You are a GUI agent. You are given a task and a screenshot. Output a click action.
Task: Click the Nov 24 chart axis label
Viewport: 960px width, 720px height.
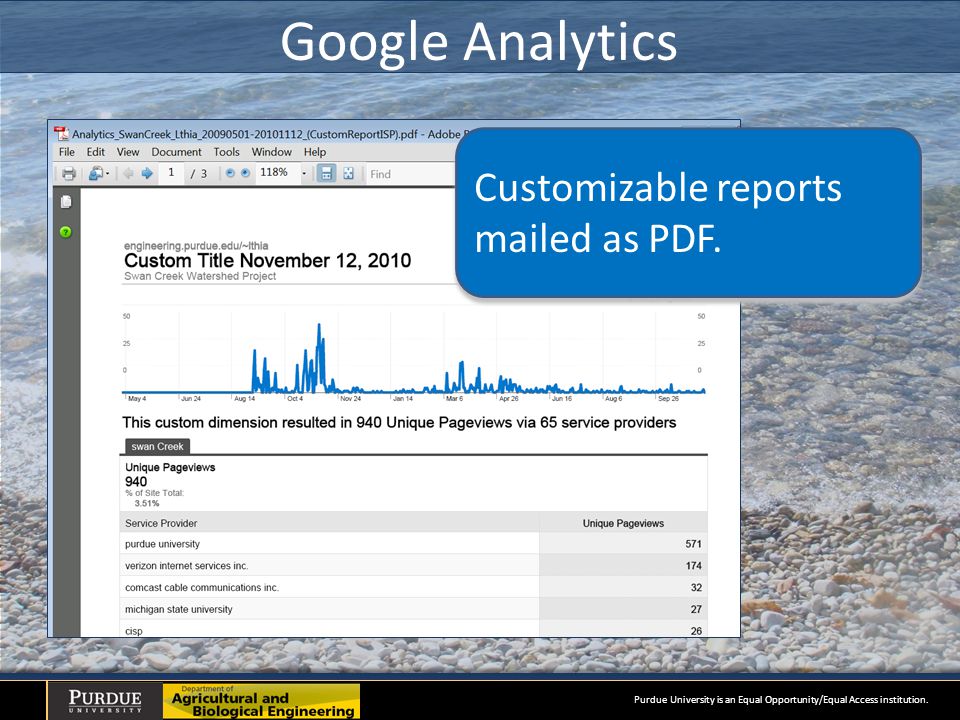tap(351, 399)
